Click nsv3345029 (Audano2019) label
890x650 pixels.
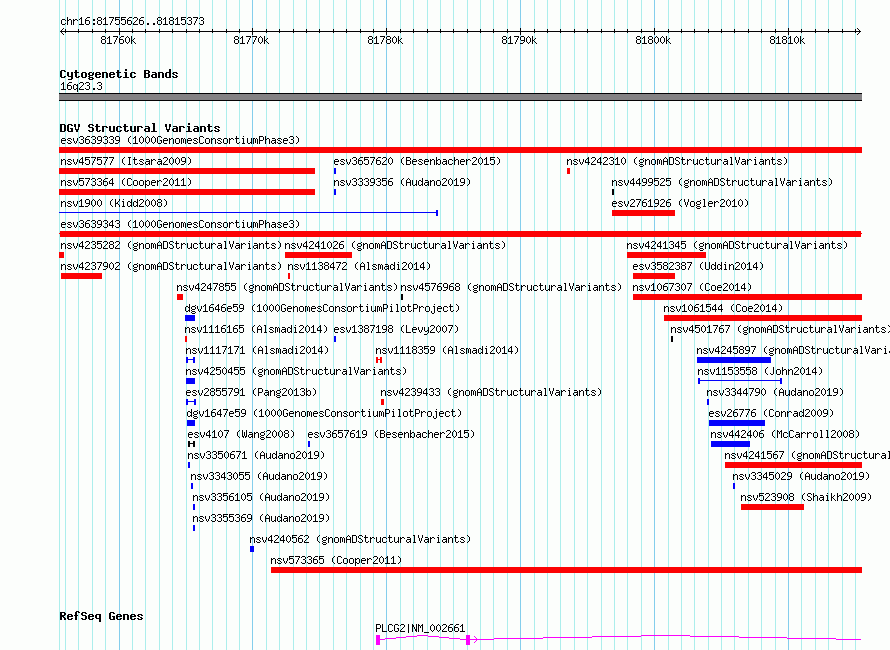[801, 476]
